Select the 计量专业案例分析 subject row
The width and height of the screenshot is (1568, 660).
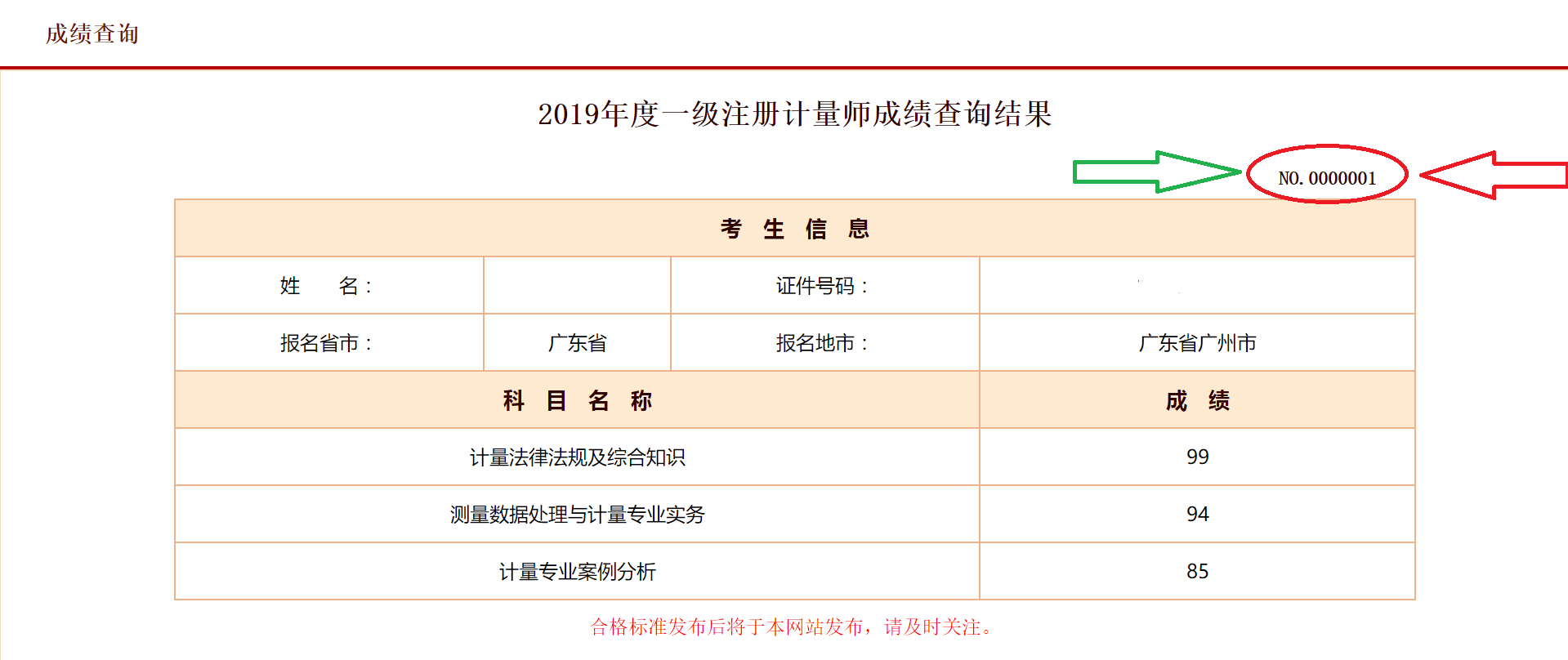pos(577,572)
